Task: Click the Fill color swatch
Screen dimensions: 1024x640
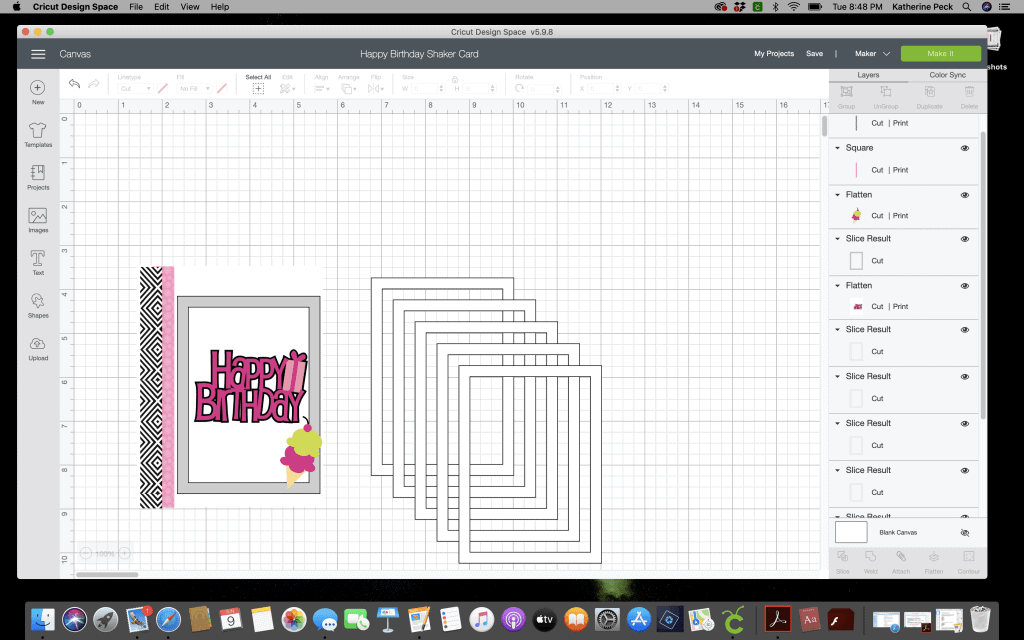Action: pos(222,88)
